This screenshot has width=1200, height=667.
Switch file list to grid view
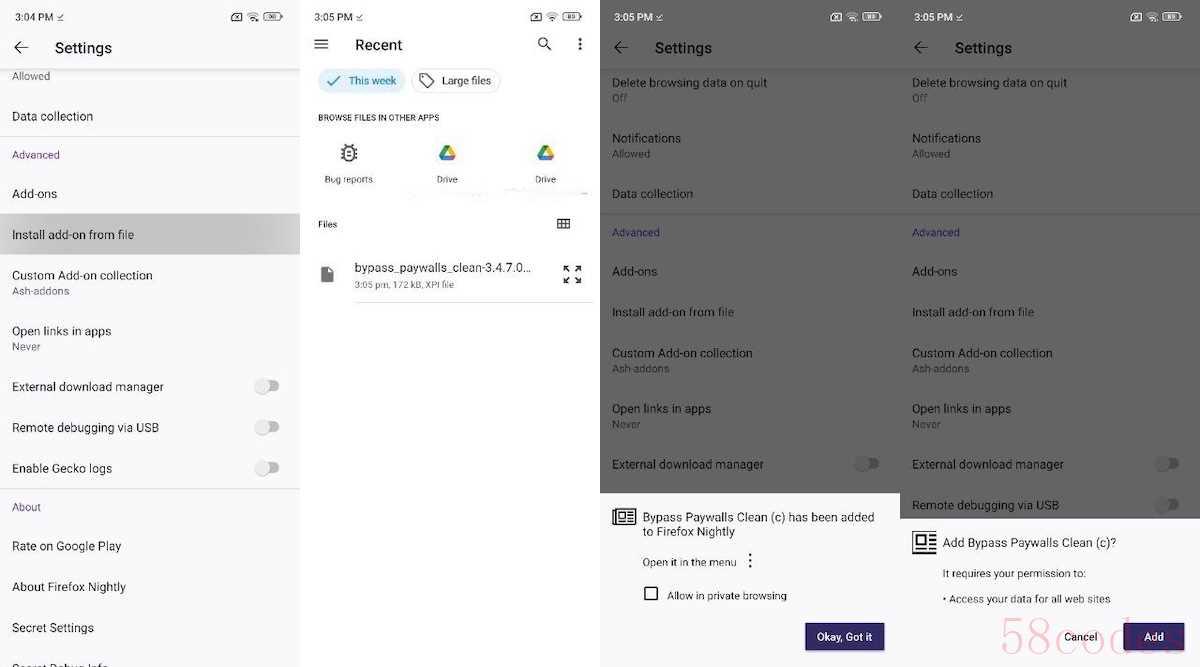(564, 224)
